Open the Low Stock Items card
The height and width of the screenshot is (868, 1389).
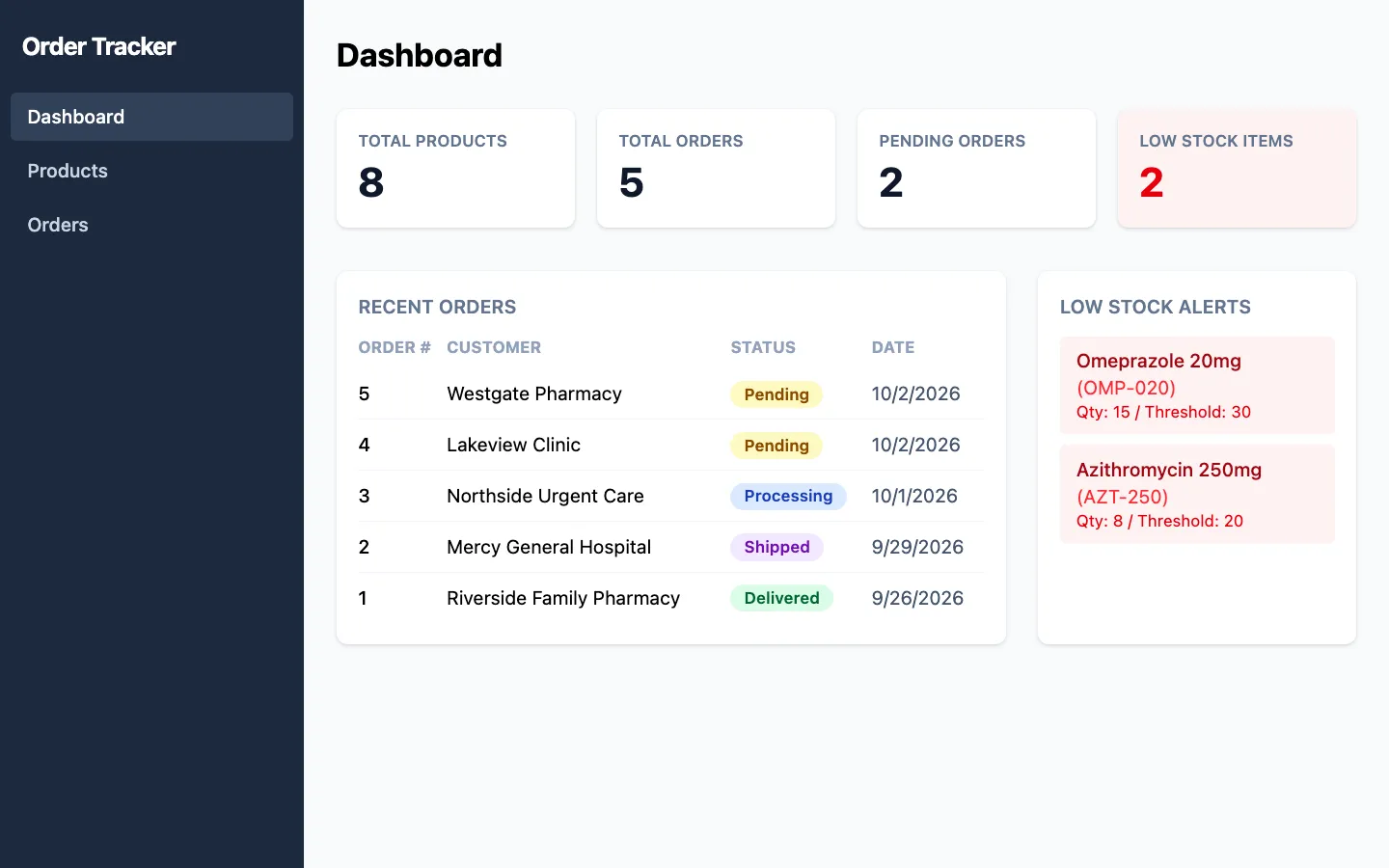(1237, 168)
